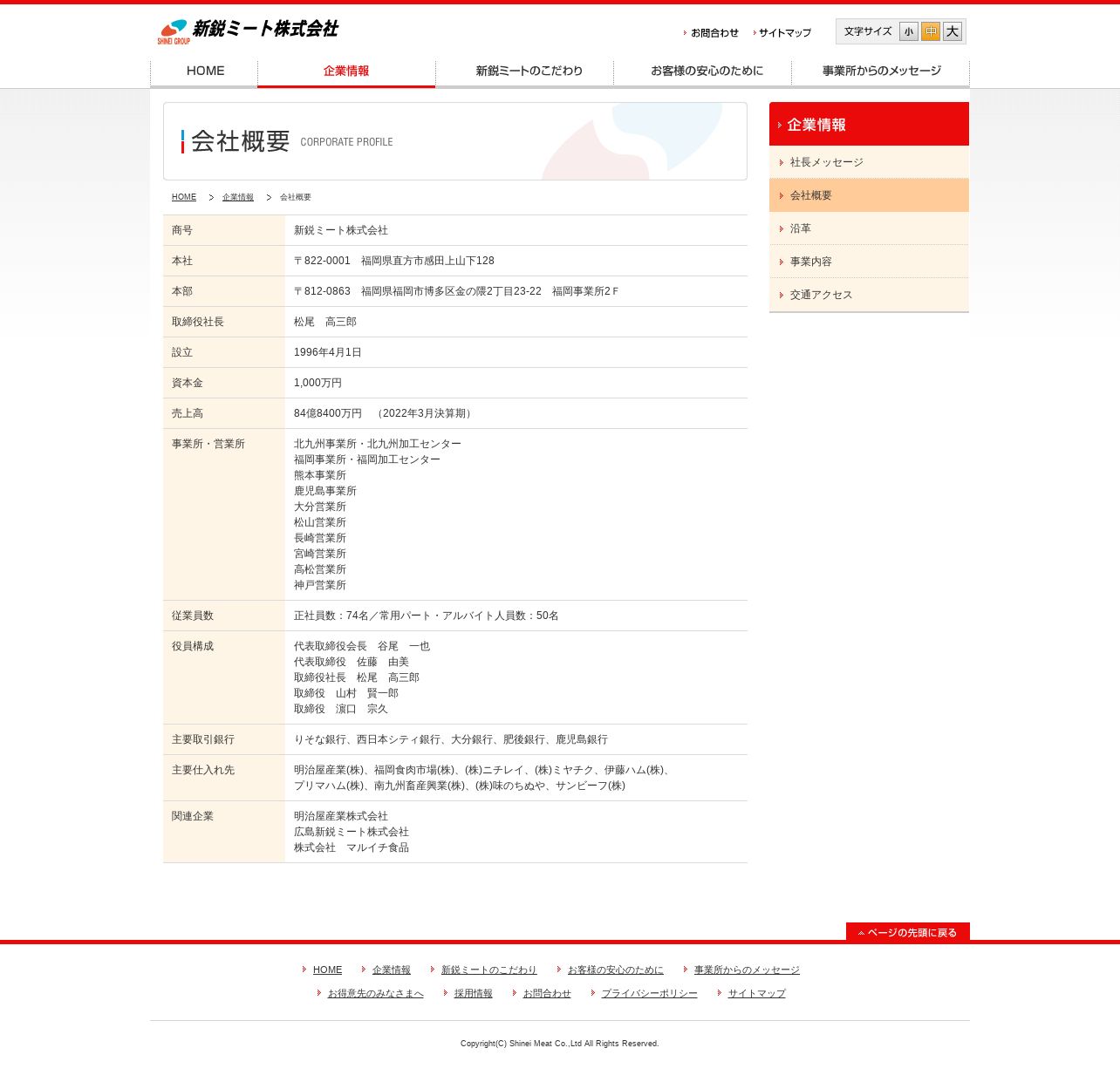This screenshot has height=1082, width=1120.
Task: Click 取締役 山村 賢一郎
Action: (x=346, y=693)
